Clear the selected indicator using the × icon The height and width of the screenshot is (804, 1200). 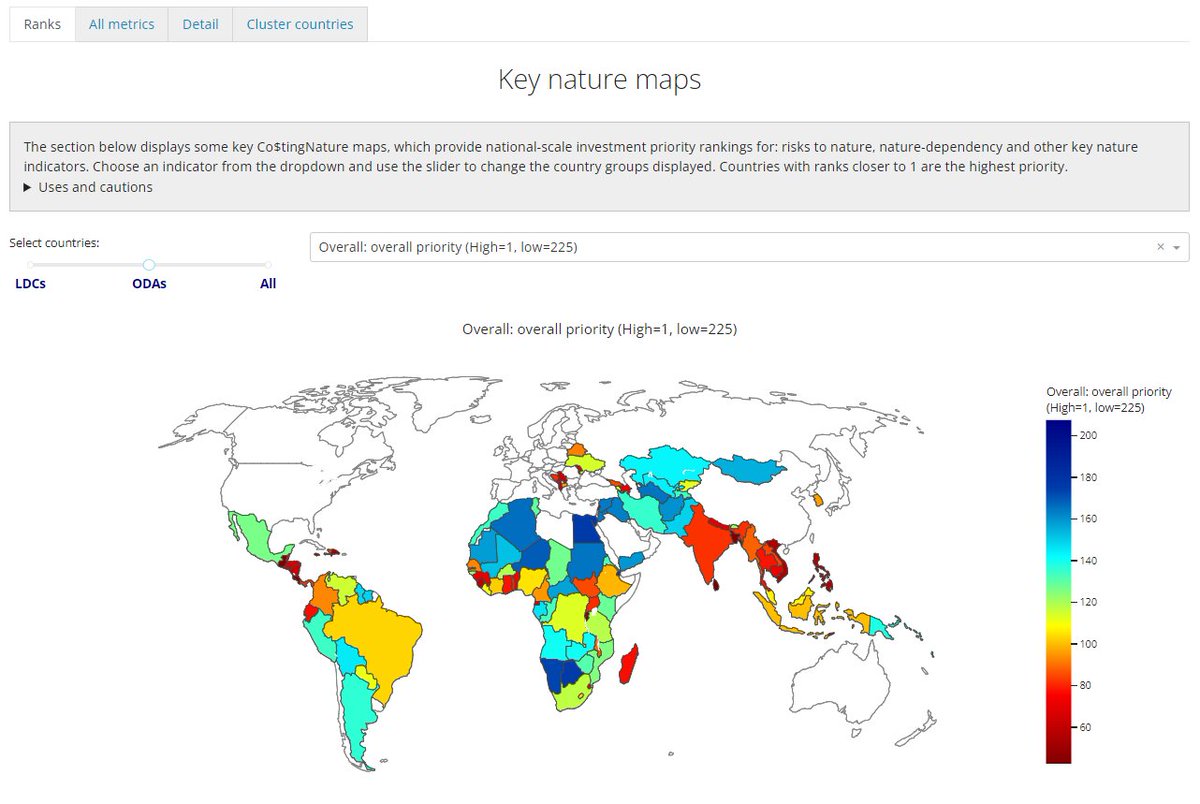click(x=1160, y=246)
